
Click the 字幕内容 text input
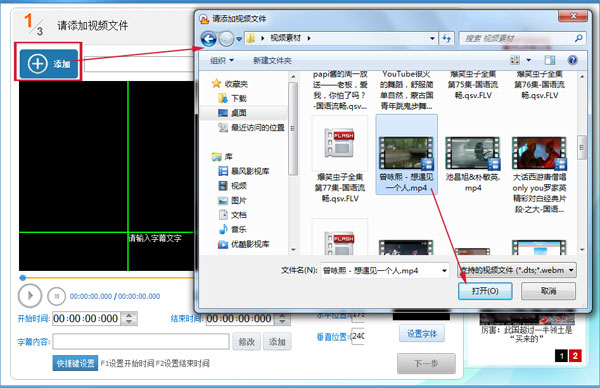(141, 342)
